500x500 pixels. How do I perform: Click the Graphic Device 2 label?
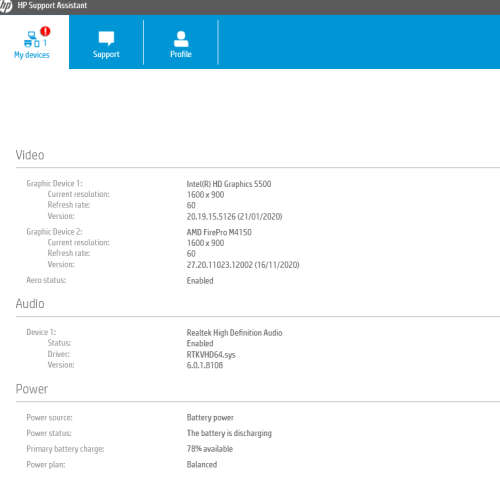(54, 232)
